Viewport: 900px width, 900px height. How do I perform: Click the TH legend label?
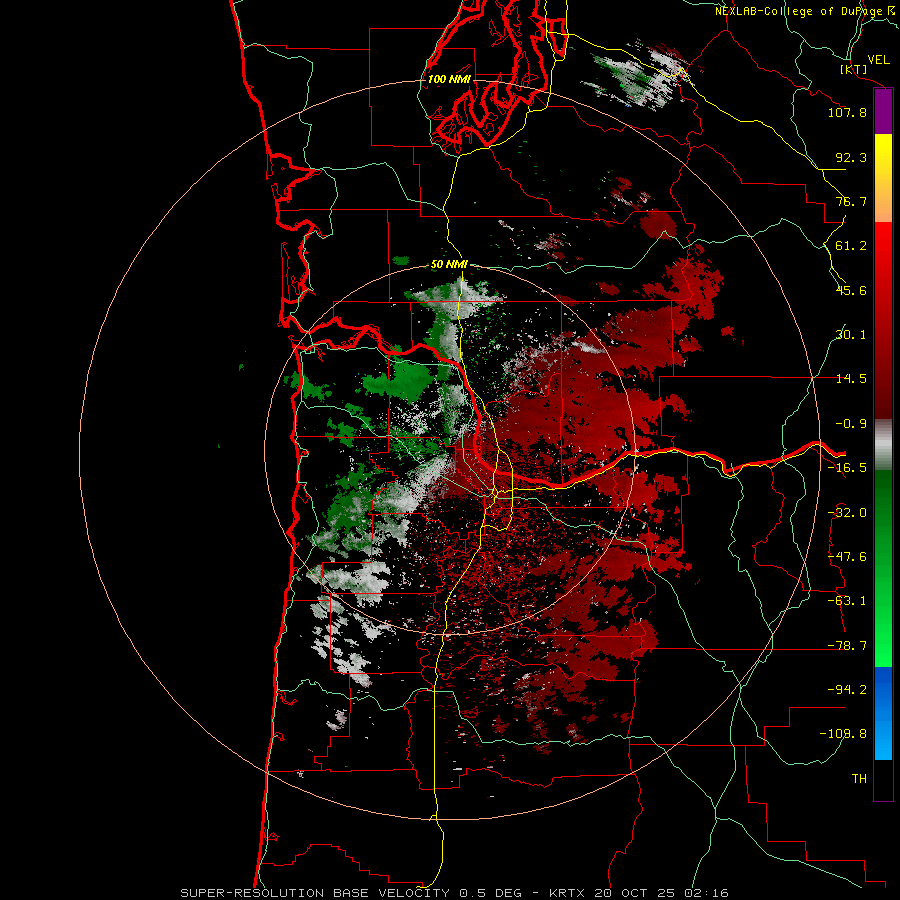click(x=859, y=779)
